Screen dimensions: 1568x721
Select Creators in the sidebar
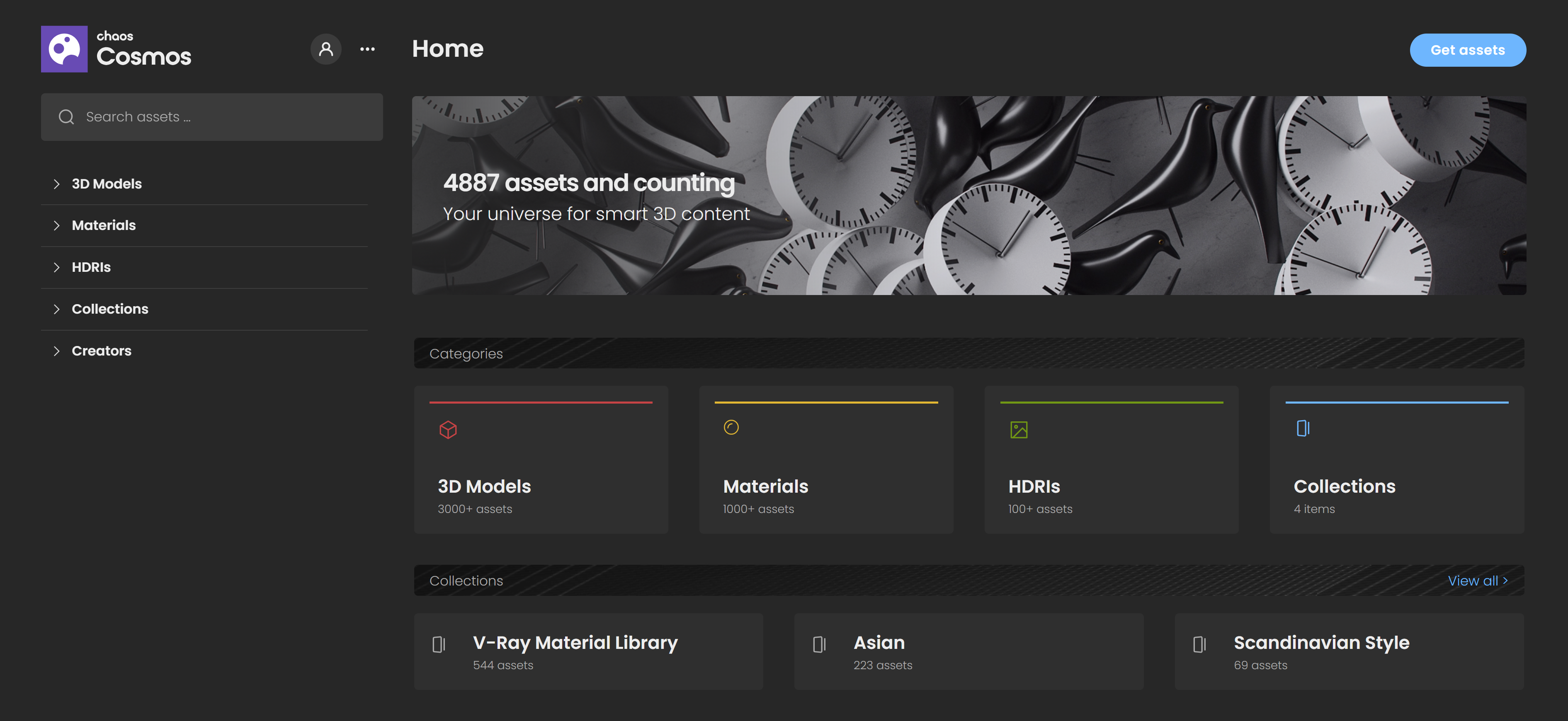click(x=102, y=351)
